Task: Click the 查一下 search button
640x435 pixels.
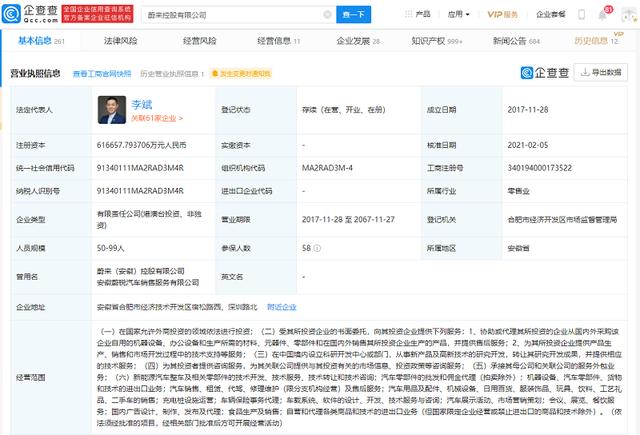Action: [x=353, y=15]
